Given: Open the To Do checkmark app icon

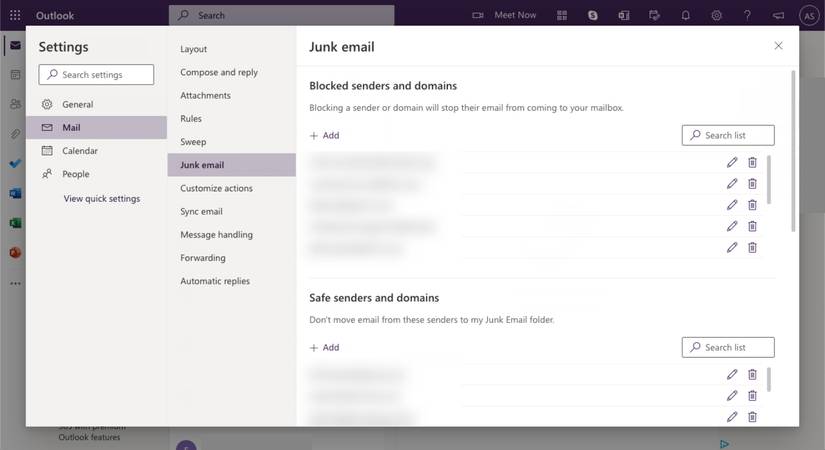Looking at the screenshot, I should click(x=15, y=164).
